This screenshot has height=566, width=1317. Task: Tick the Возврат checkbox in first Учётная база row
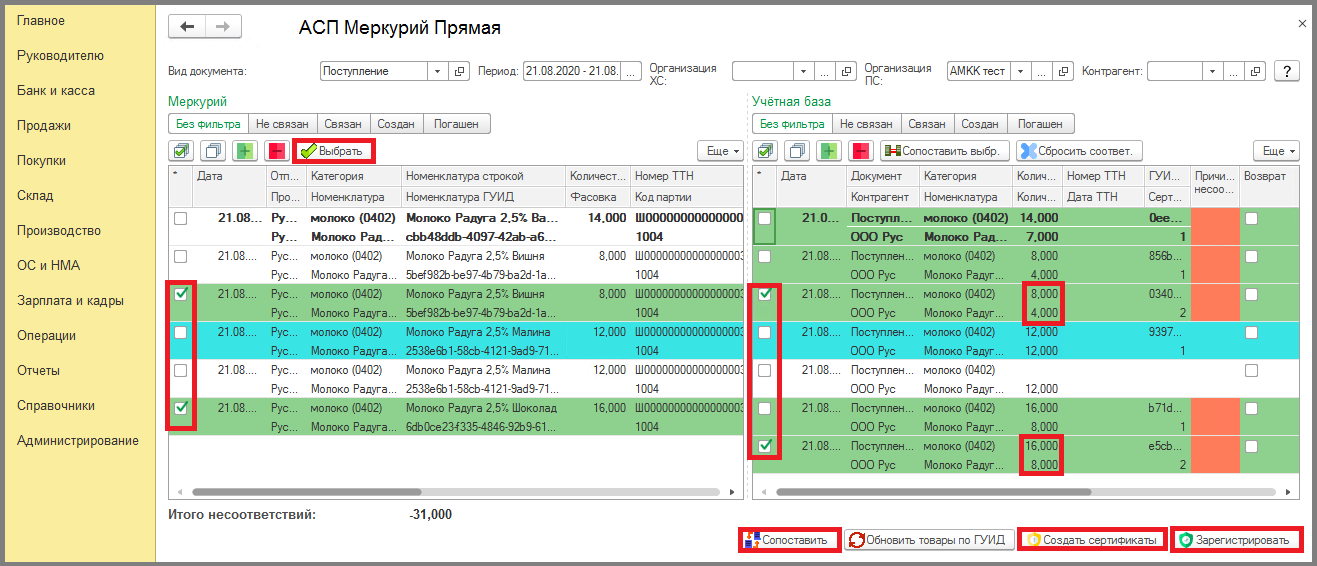point(1251,218)
